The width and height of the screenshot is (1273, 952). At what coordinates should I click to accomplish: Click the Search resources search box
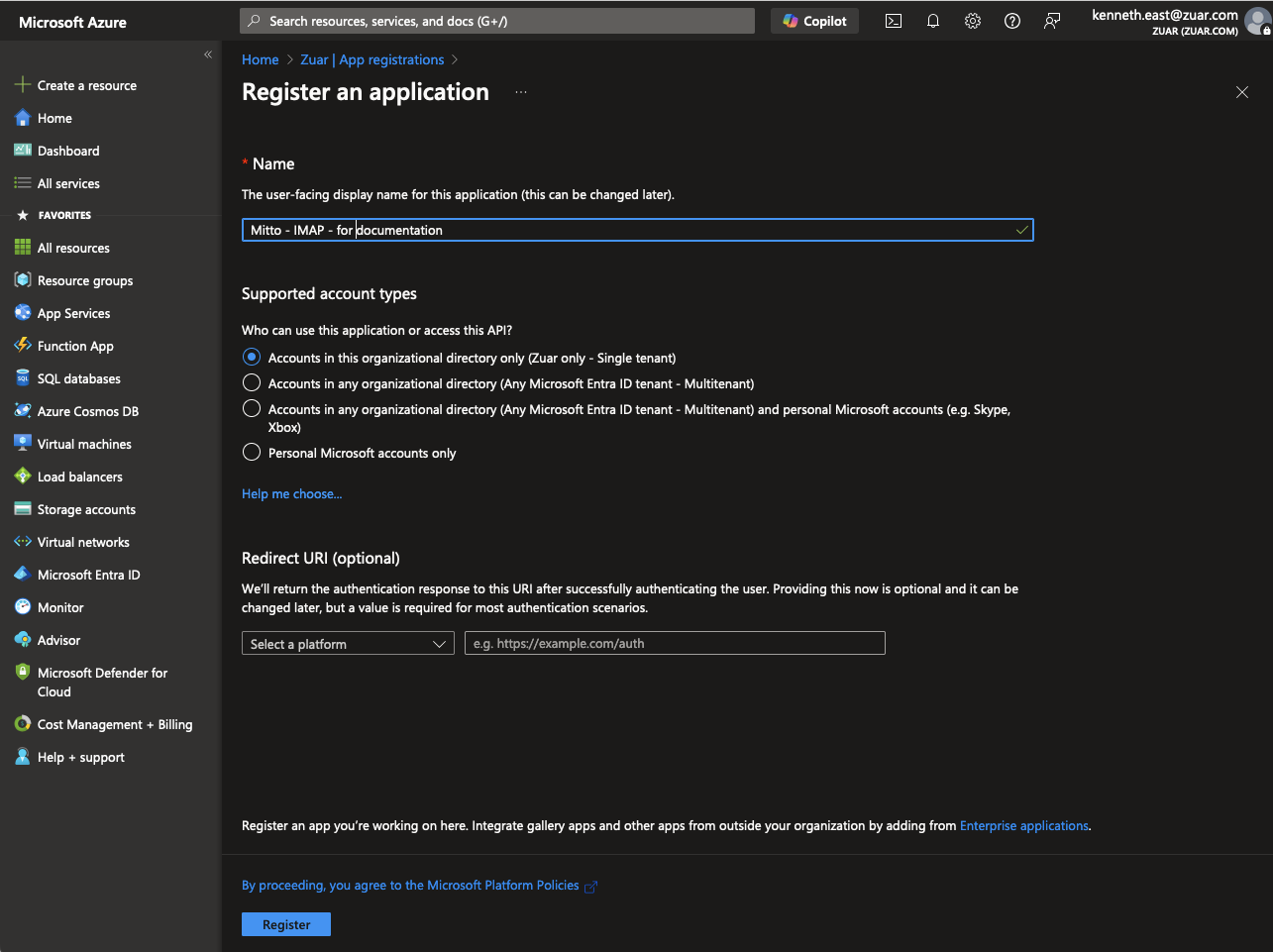click(x=497, y=21)
